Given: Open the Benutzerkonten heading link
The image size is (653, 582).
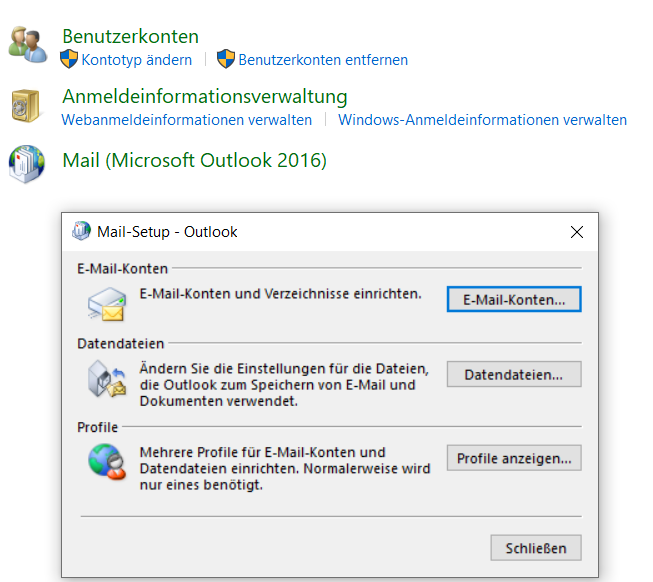Looking at the screenshot, I should pyautogui.click(x=130, y=36).
